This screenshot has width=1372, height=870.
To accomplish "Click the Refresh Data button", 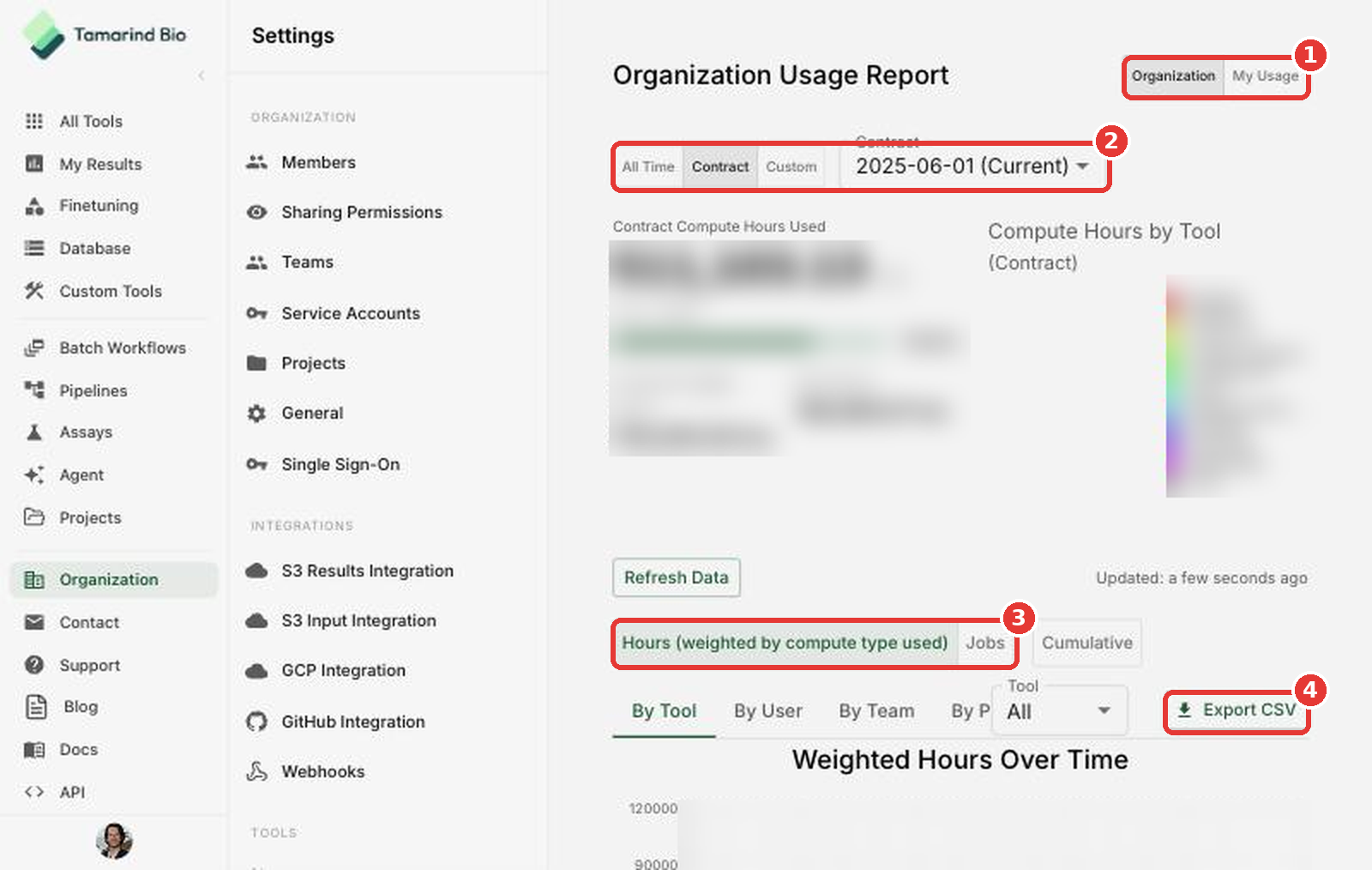I will [x=676, y=577].
